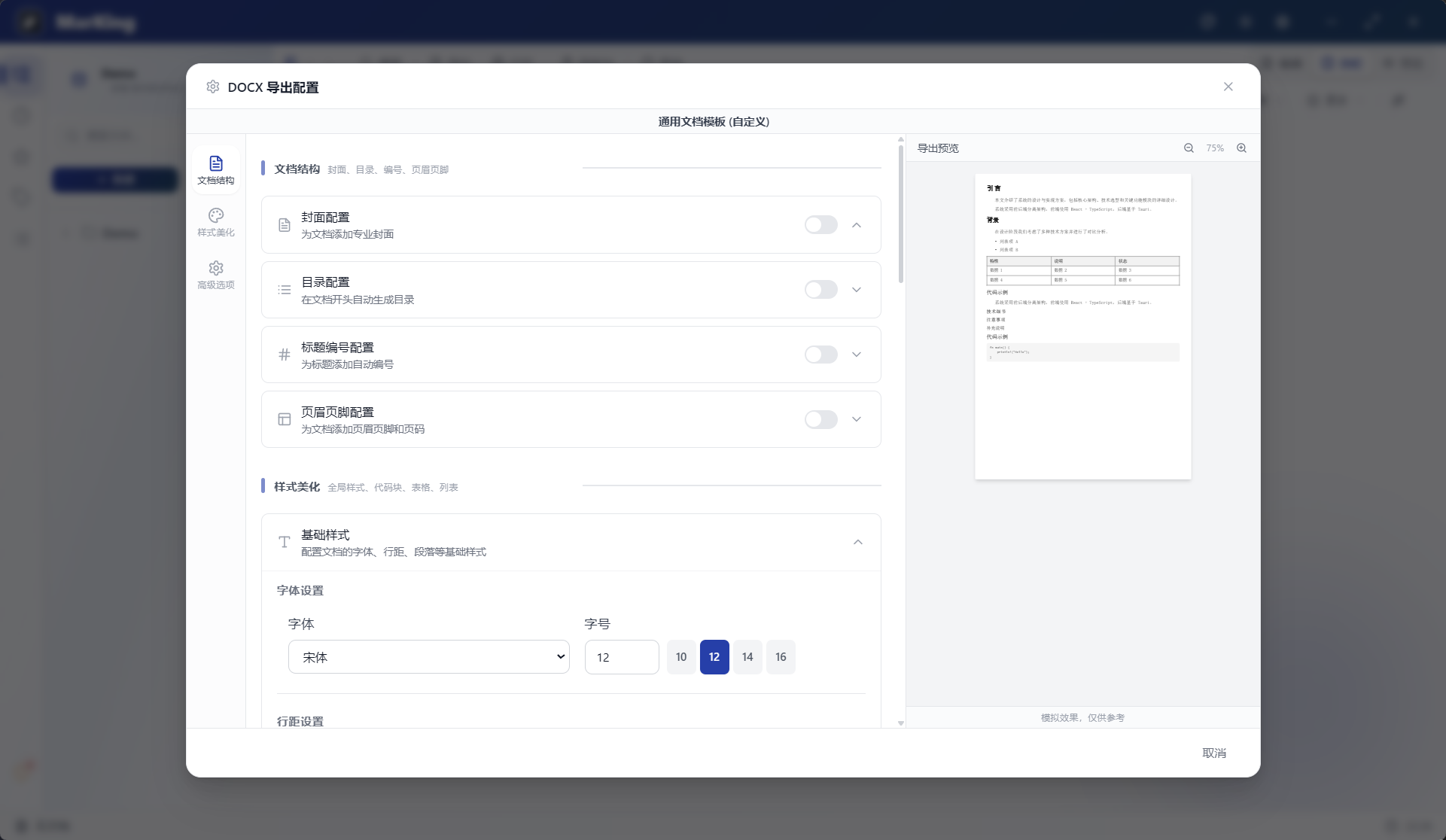Image resolution: width=1446 pixels, height=840 pixels.
Task: Open the 字体 dropdown showing 宋体
Action: 429,656
